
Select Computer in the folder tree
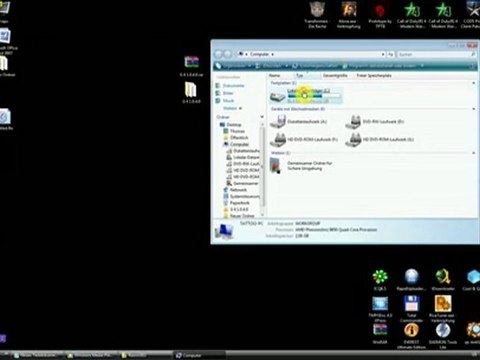[x=236, y=144]
